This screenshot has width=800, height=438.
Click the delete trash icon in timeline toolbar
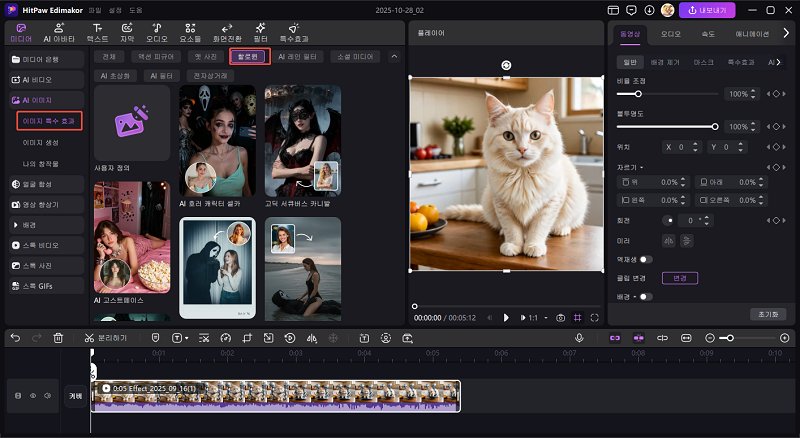point(58,338)
